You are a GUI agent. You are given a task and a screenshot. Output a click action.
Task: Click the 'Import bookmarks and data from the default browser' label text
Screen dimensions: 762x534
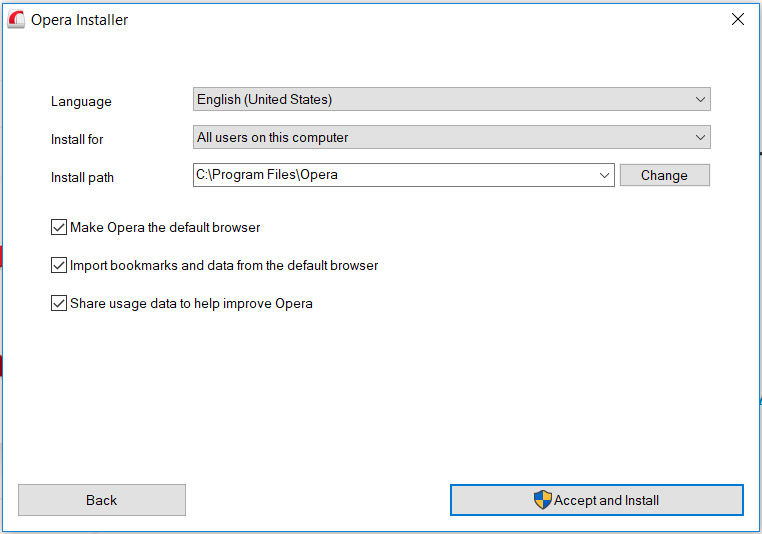coord(224,265)
